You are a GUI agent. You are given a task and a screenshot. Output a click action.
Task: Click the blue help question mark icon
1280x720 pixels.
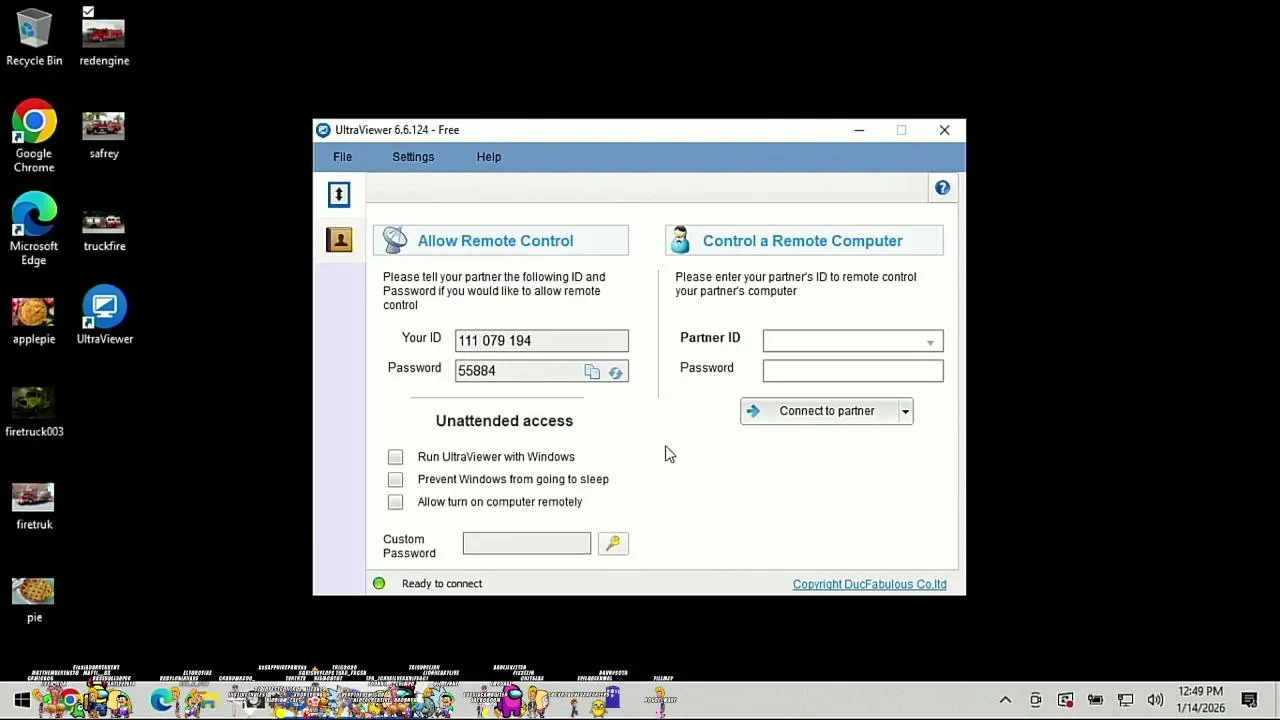click(942, 188)
